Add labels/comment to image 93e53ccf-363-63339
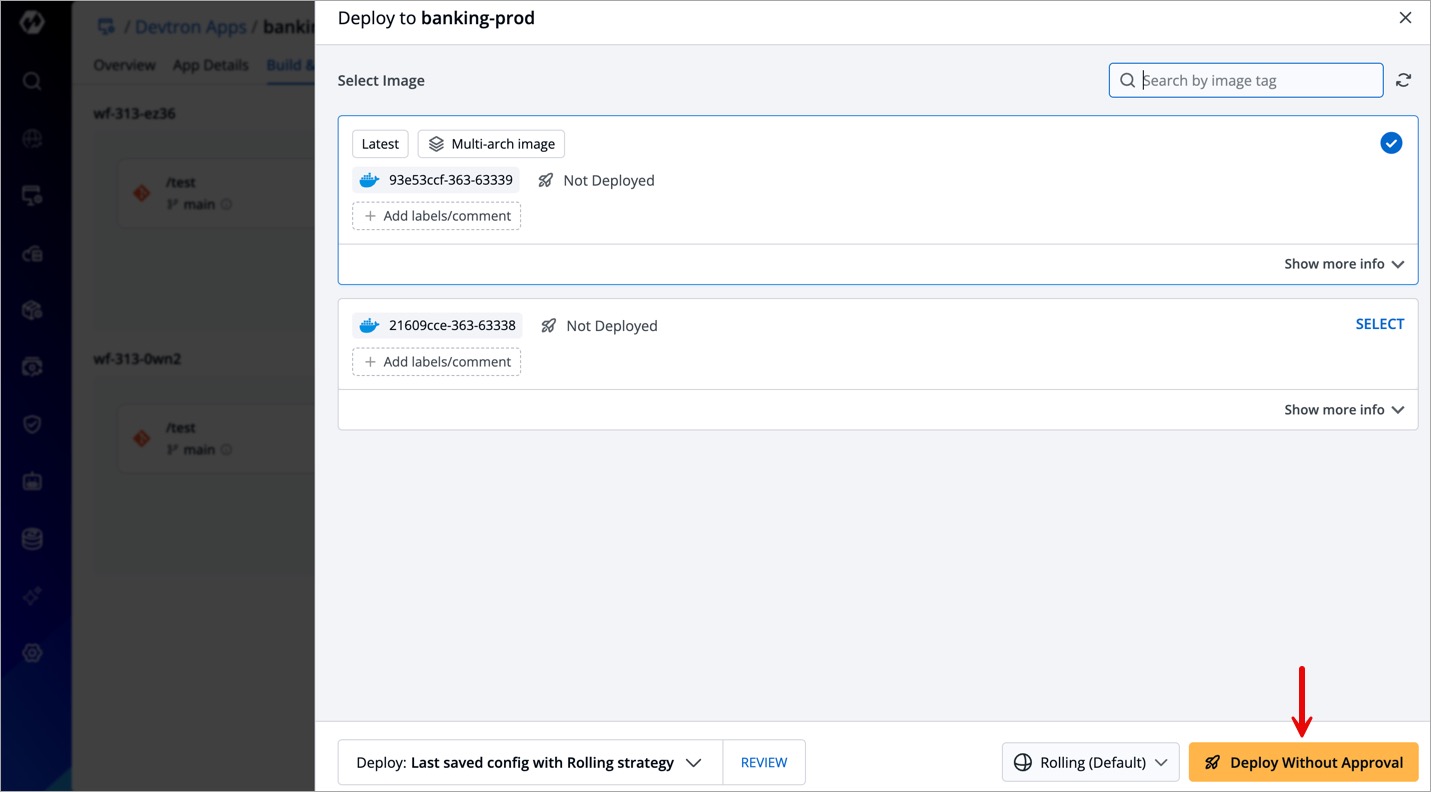 436,216
